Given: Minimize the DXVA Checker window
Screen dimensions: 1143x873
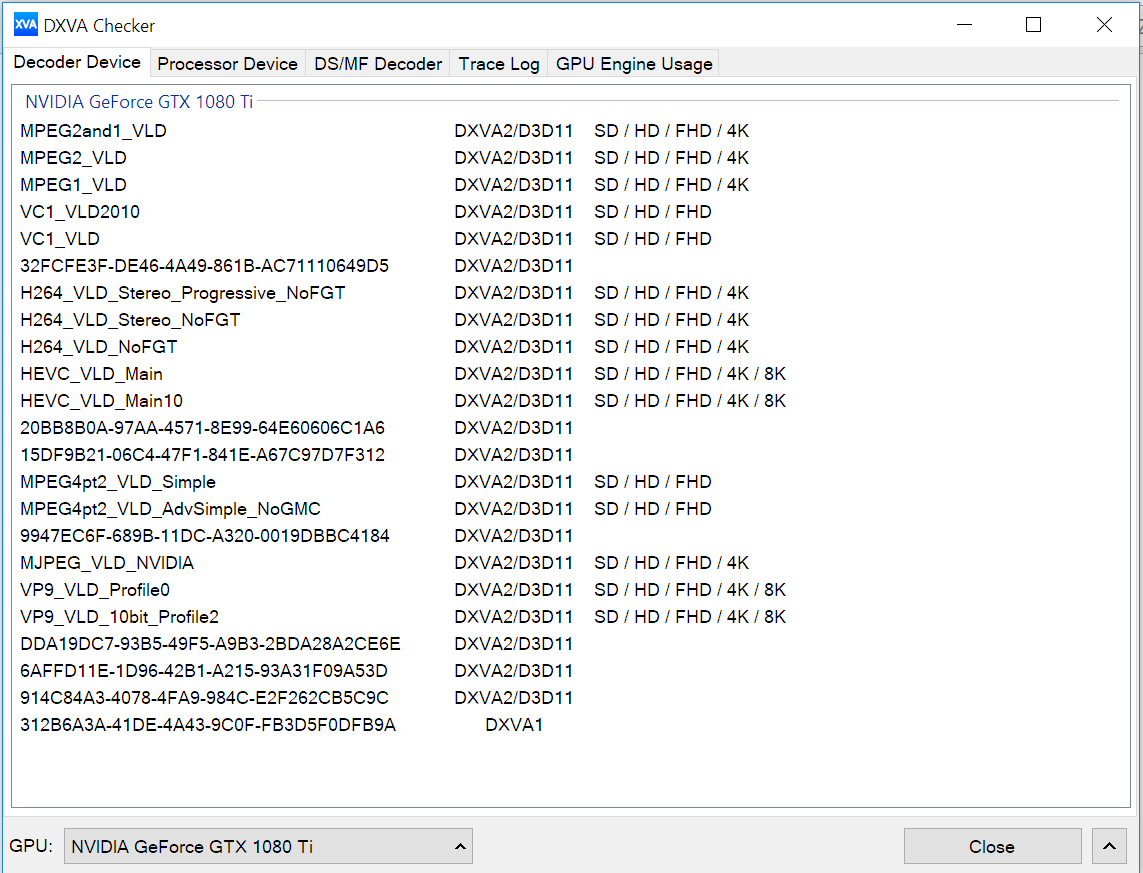Looking at the screenshot, I should pyautogui.click(x=964, y=25).
